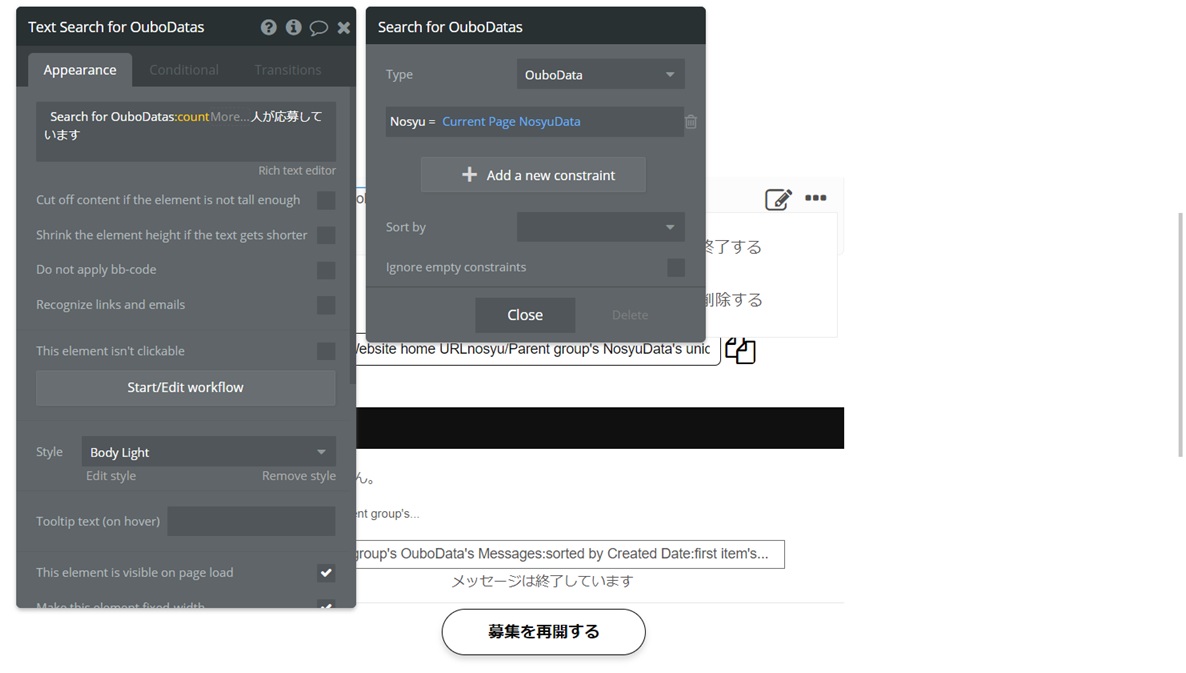Click the info icon in Text panel header
Screen dimensions: 1186x673
(293, 27)
